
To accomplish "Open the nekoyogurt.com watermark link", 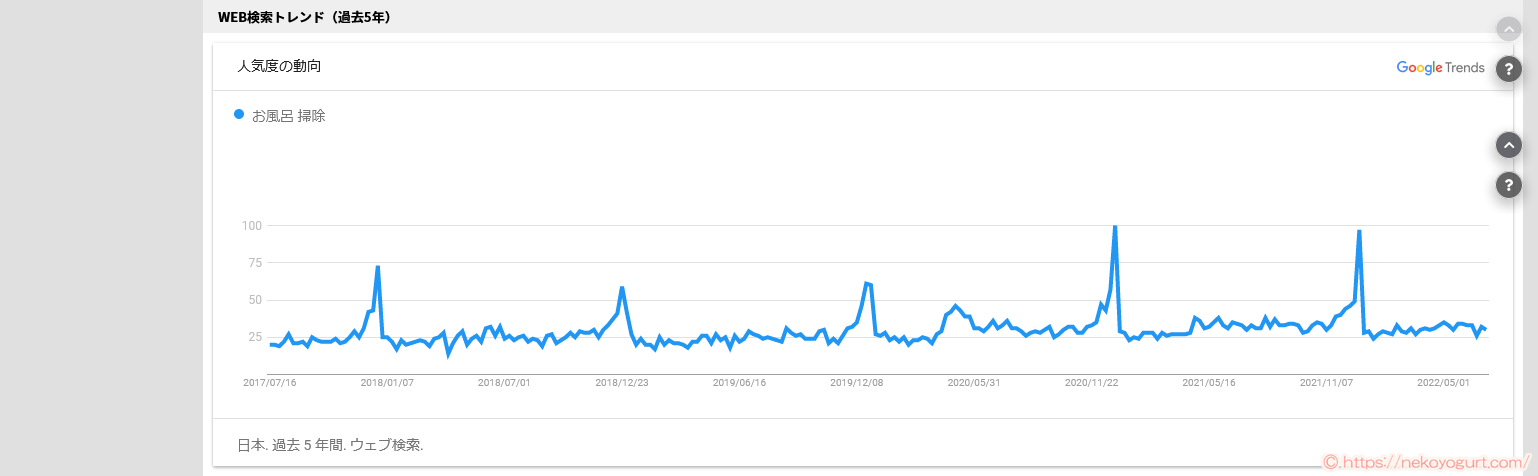I will (1427, 463).
